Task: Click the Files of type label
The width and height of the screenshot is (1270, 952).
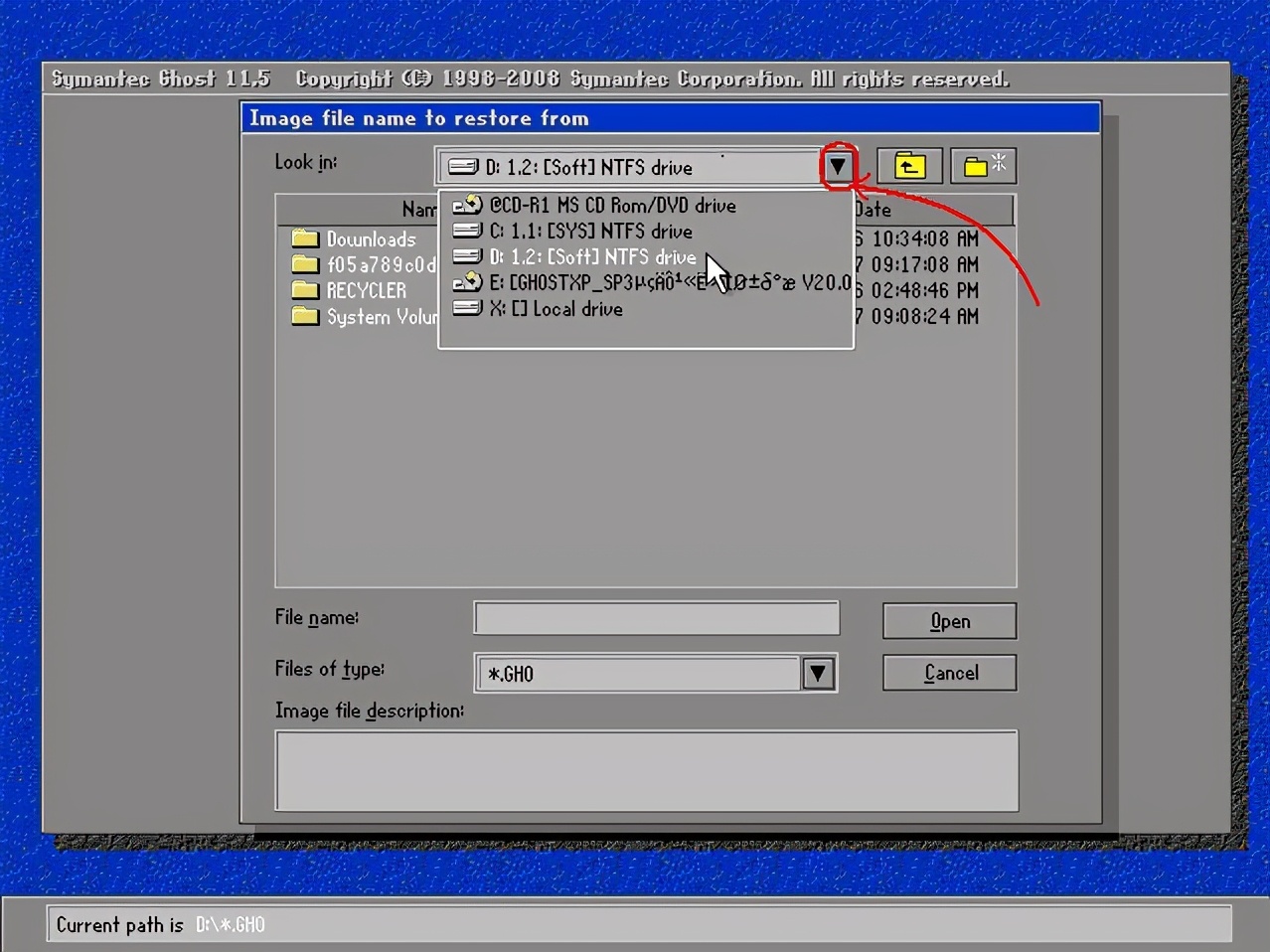Action: (x=330, y=669)
